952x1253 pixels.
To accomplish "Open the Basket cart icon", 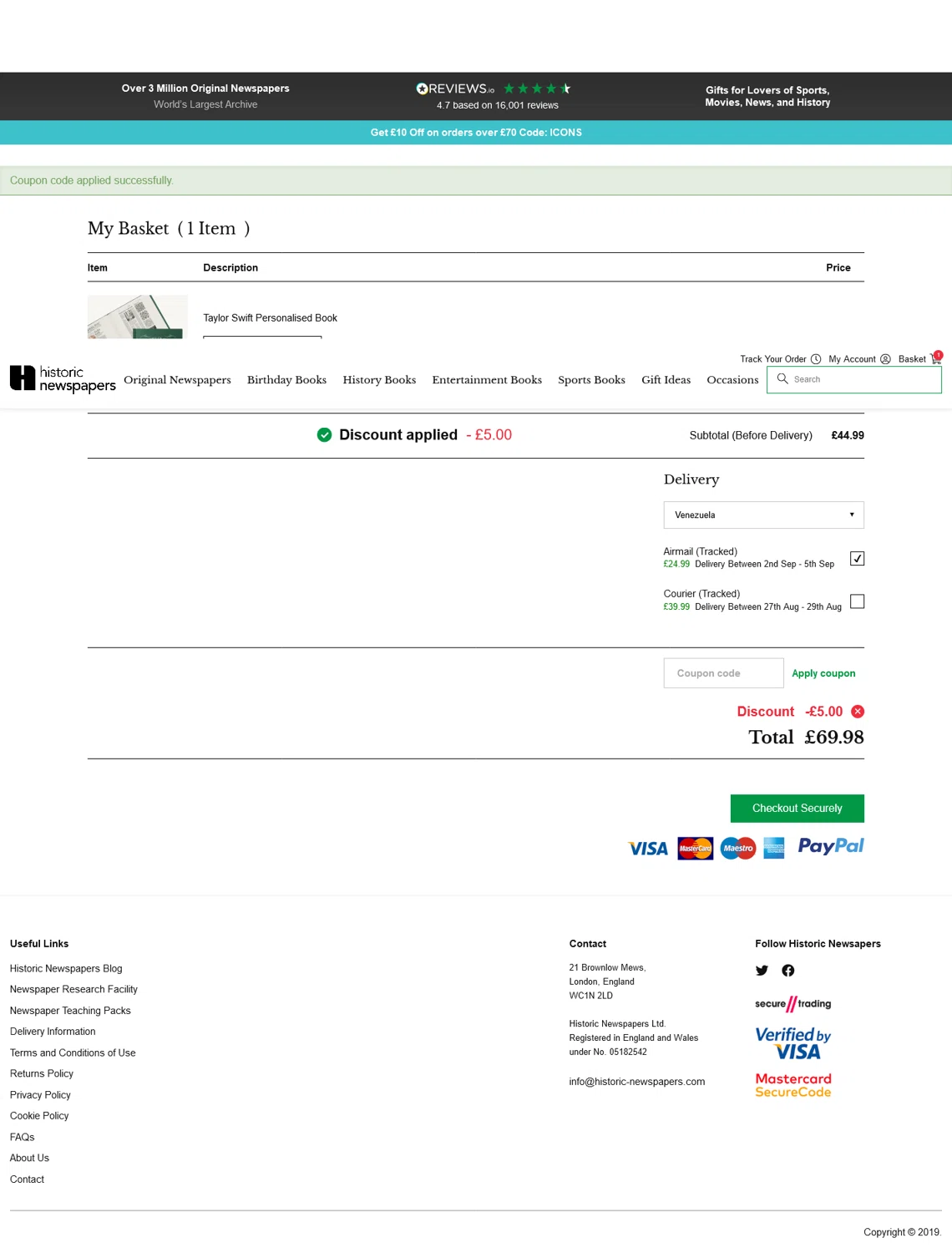I will point(936,358).
